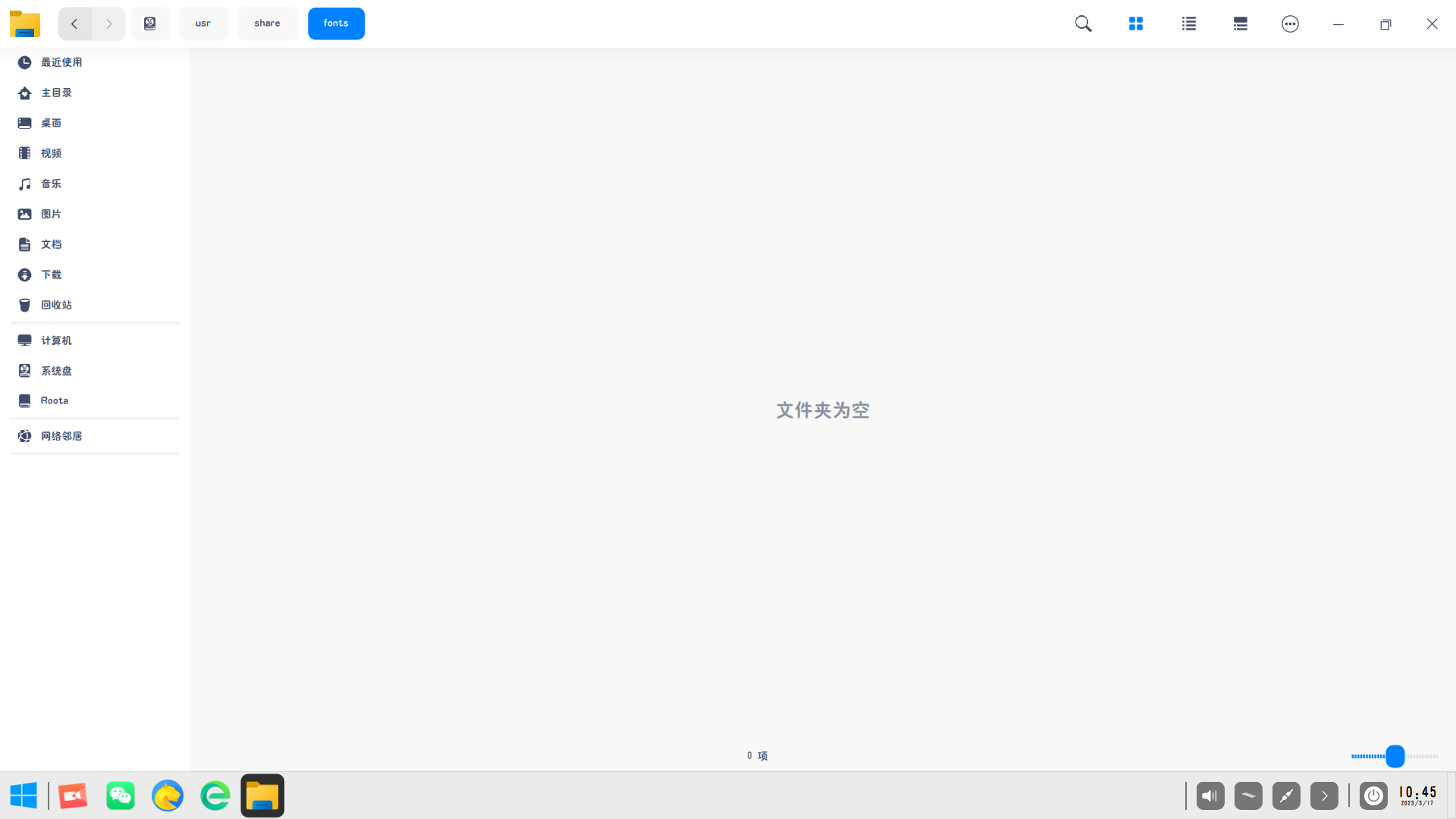Toggle bluetooth from the system tray

[1286, 795]
